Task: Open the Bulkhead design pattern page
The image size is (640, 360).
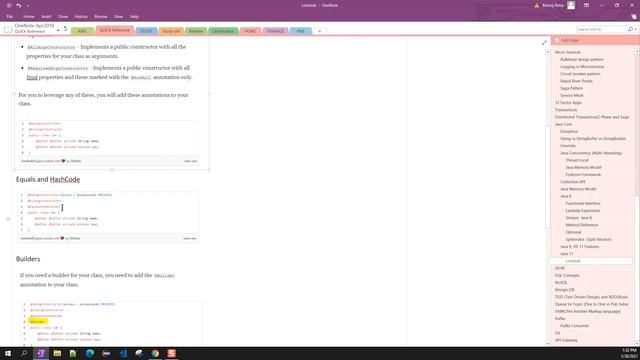Action: click(582, 60)
